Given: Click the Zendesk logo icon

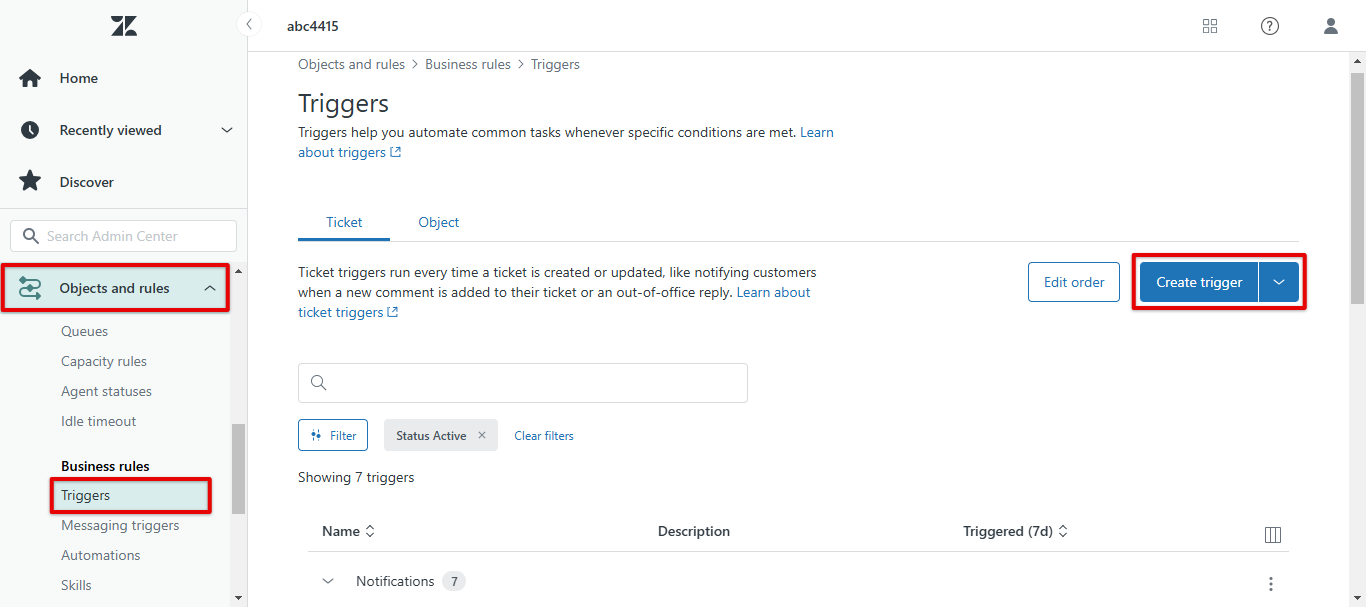Looking at the screenshot, I should 124,26.
